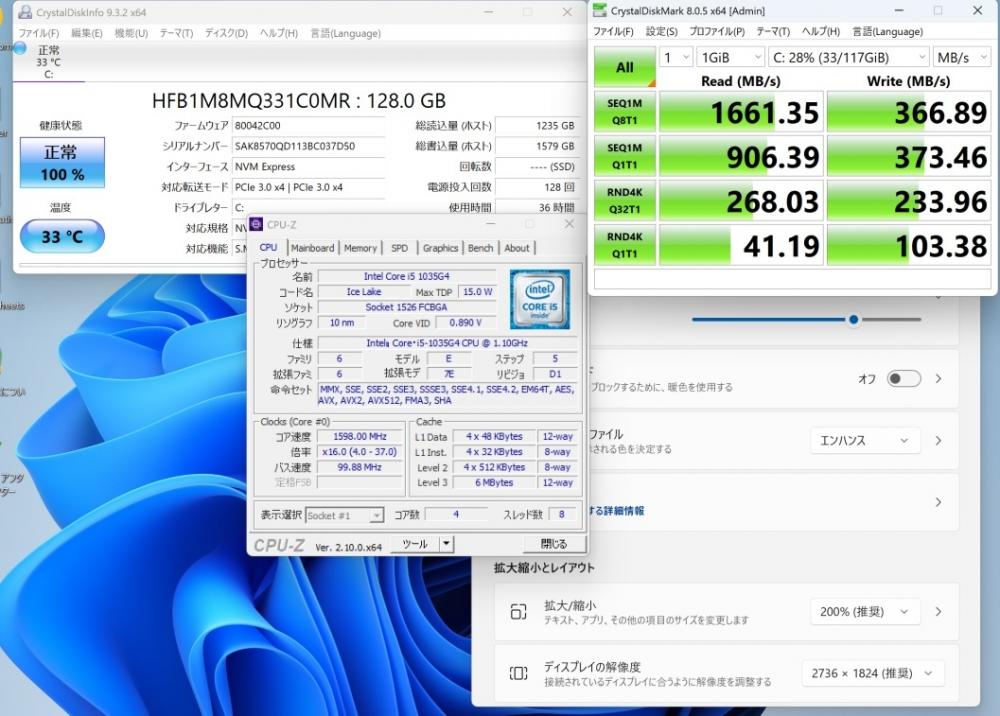Switch to the About tab in CPU-Z
1000x716 pixels.
point(517,248)
